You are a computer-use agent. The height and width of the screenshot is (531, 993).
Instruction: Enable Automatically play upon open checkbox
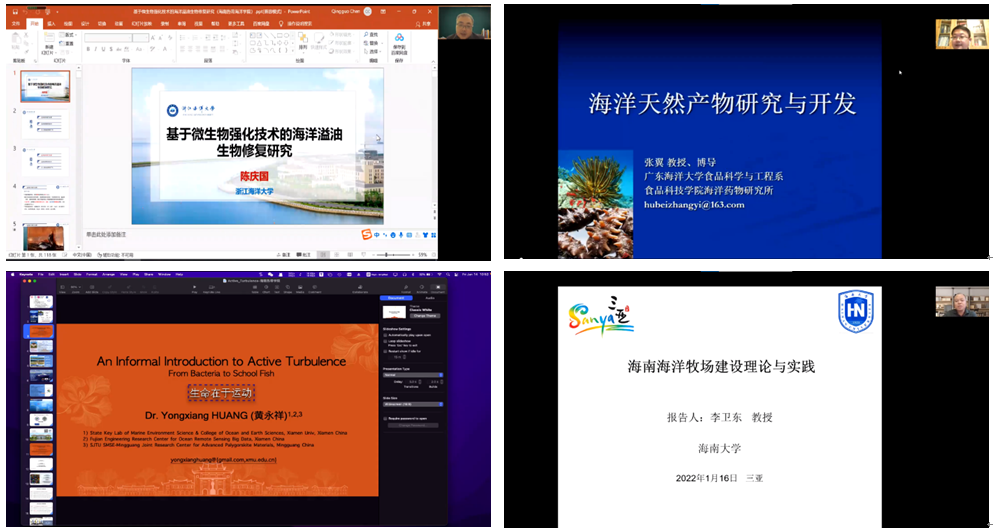[x=386, y=335]
